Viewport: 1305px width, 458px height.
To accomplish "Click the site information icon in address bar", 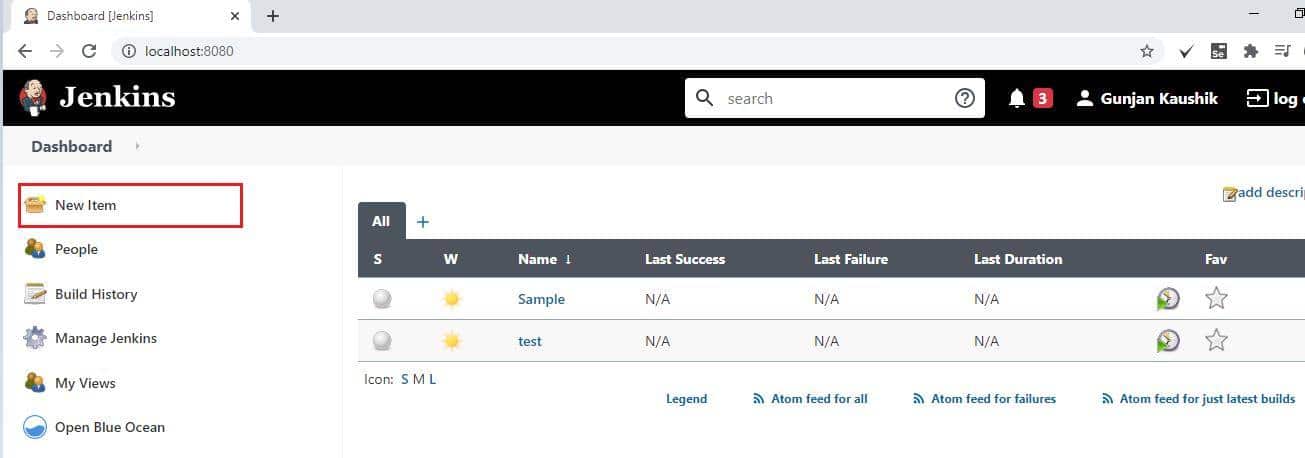I will 127,50.
